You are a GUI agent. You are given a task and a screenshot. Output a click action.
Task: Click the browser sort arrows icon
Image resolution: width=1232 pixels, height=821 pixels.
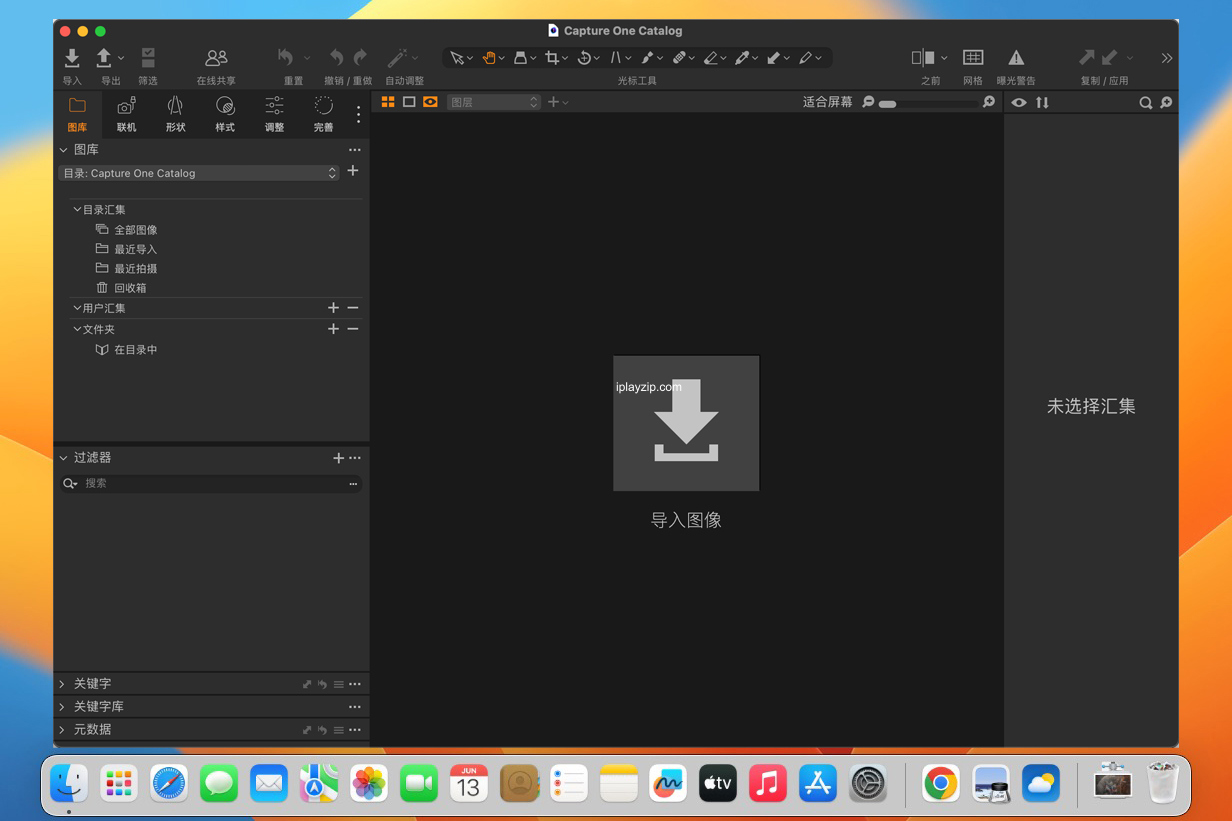tap(1042, 102)
